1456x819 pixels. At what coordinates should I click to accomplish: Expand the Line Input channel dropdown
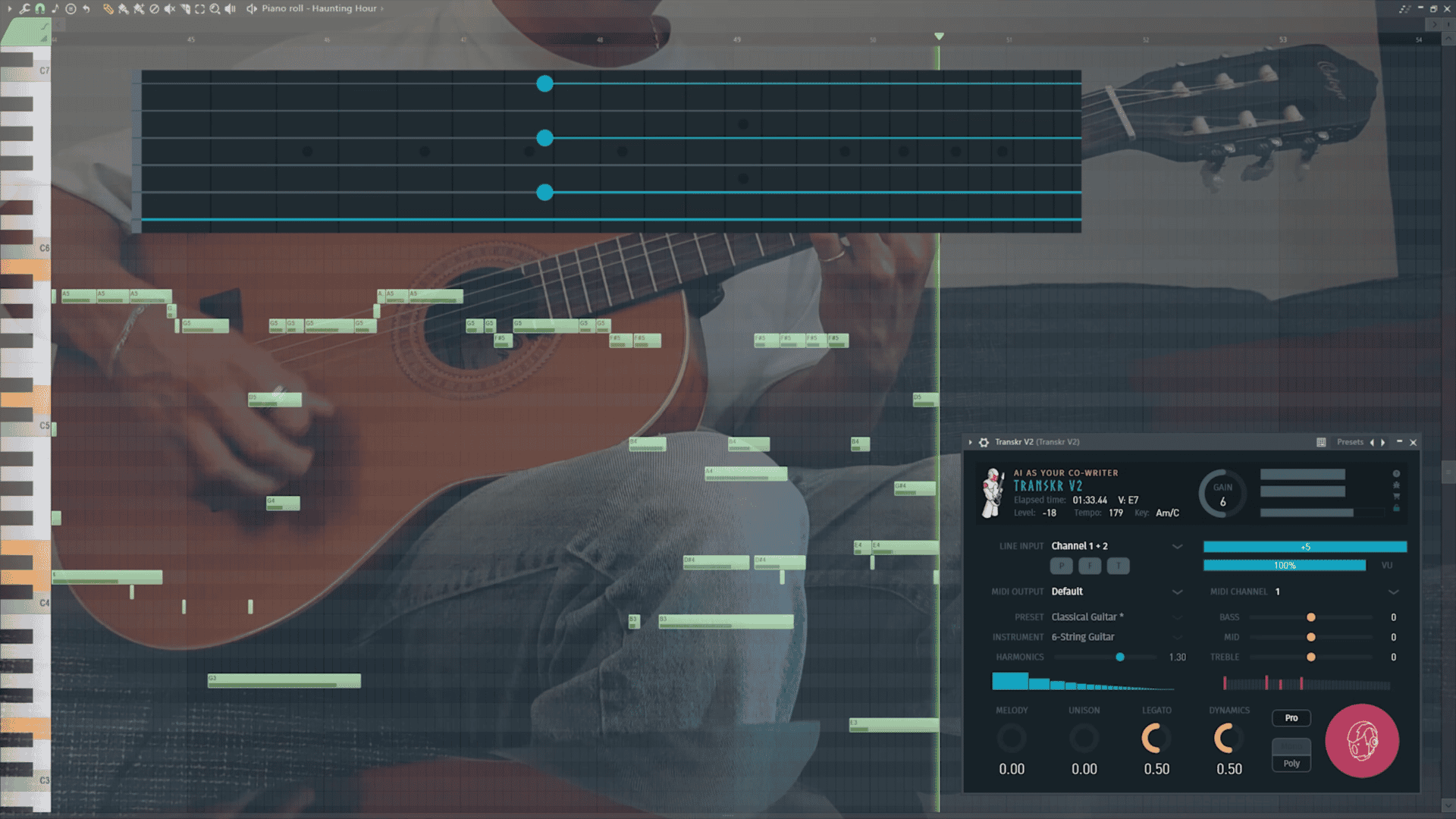1177,546
